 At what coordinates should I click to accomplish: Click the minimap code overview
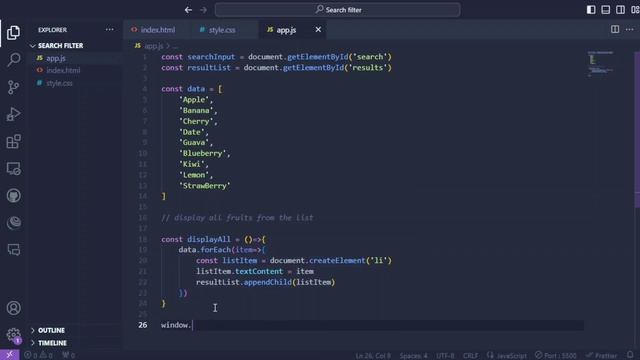(600, 64)
